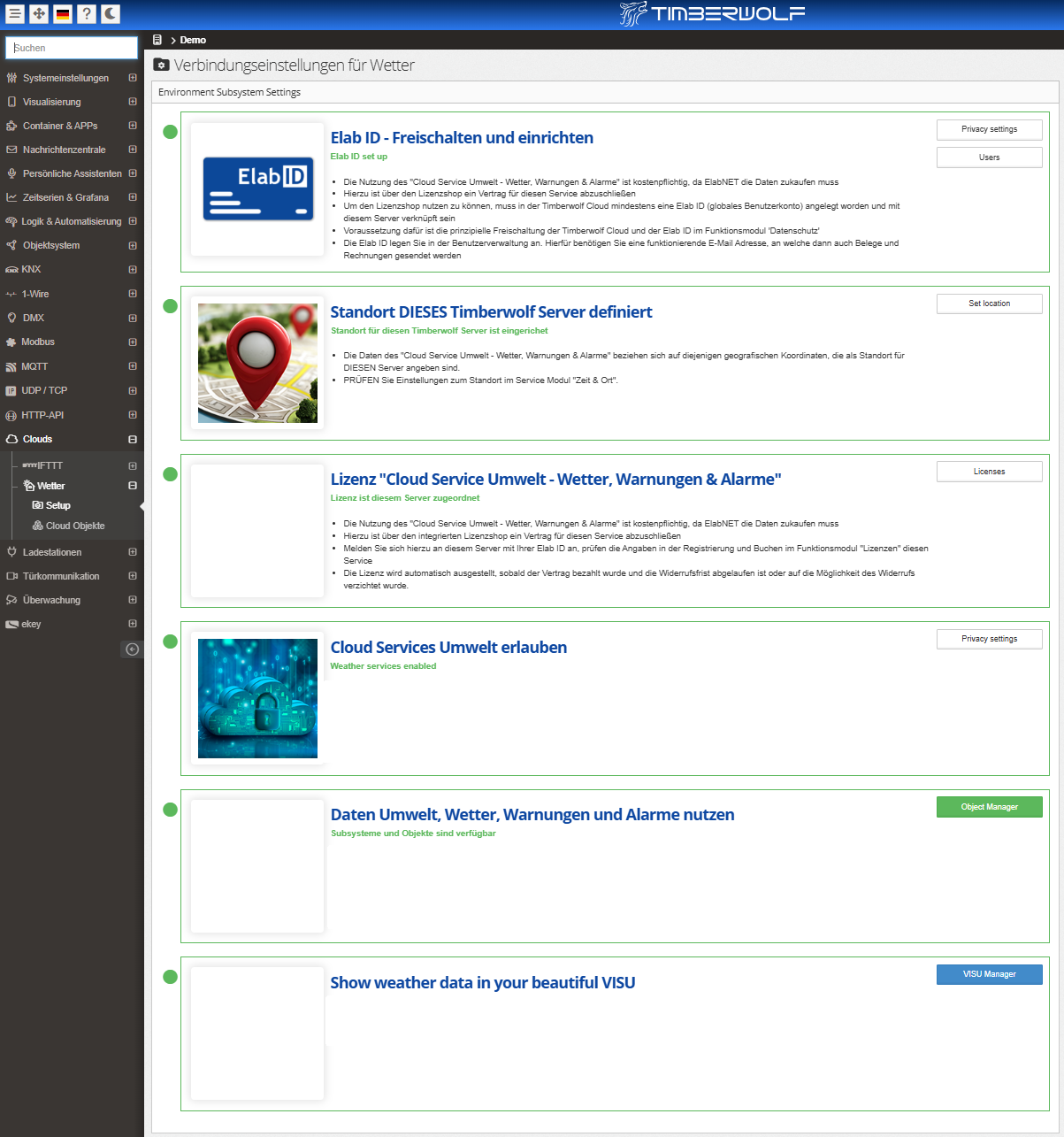Click the hamburger menu icon
1064x1137 pixels.
pyautogui.click(x=15, y=14)
